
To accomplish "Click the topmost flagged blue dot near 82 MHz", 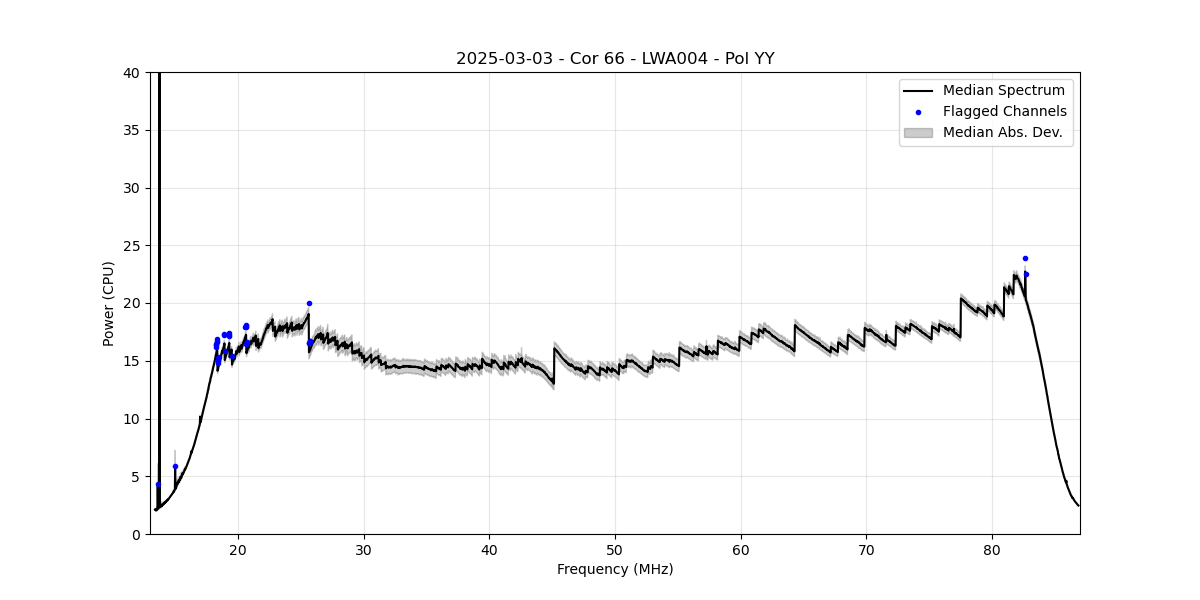I will click(1025, 258).
